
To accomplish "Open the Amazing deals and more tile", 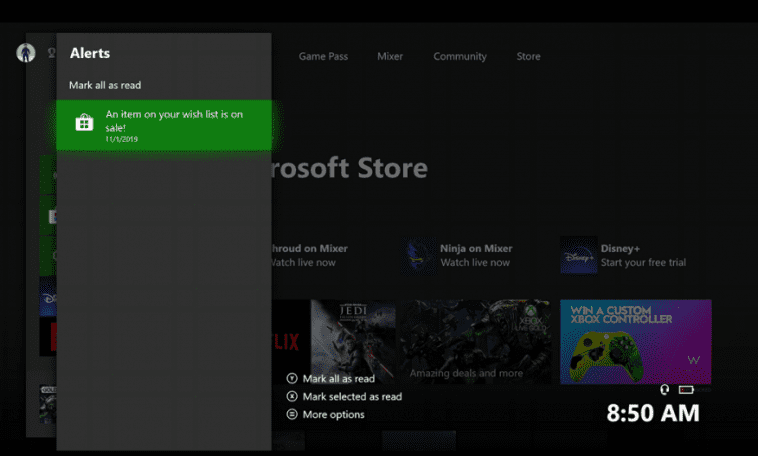I will (x=476, y=342).
